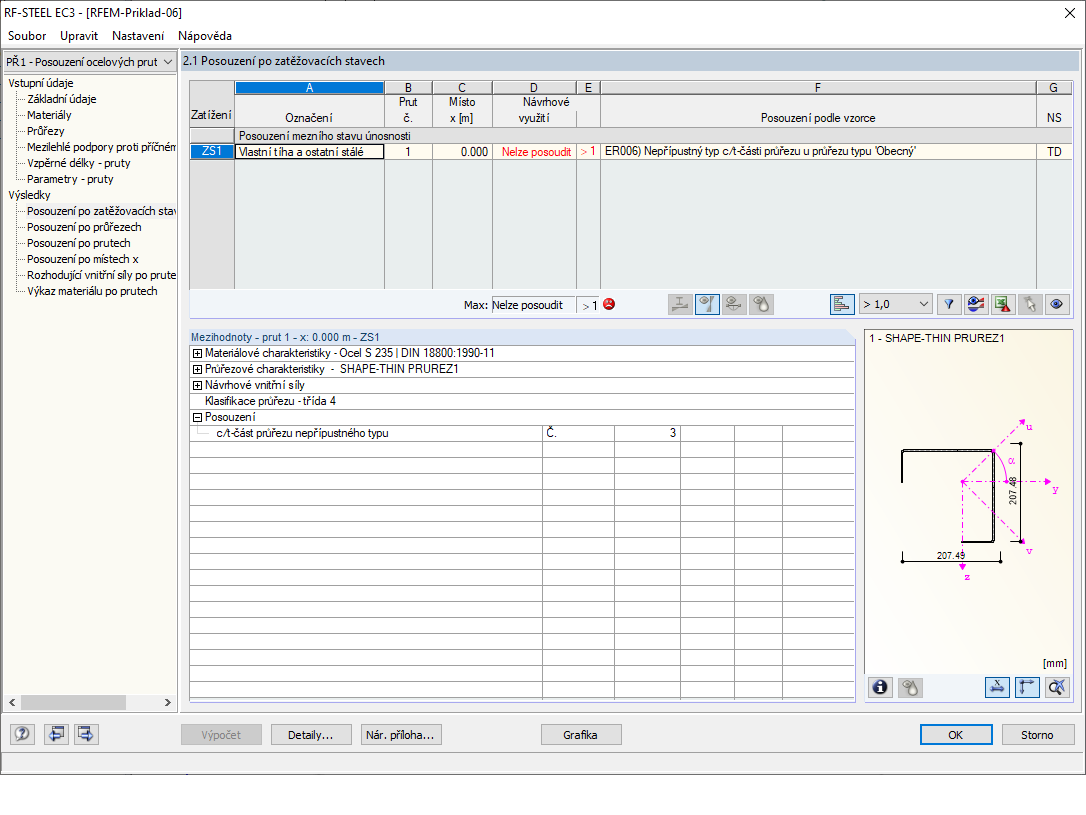Click the disabled Výpočet button
This screenshot has height=815, width=1086.
222,735
